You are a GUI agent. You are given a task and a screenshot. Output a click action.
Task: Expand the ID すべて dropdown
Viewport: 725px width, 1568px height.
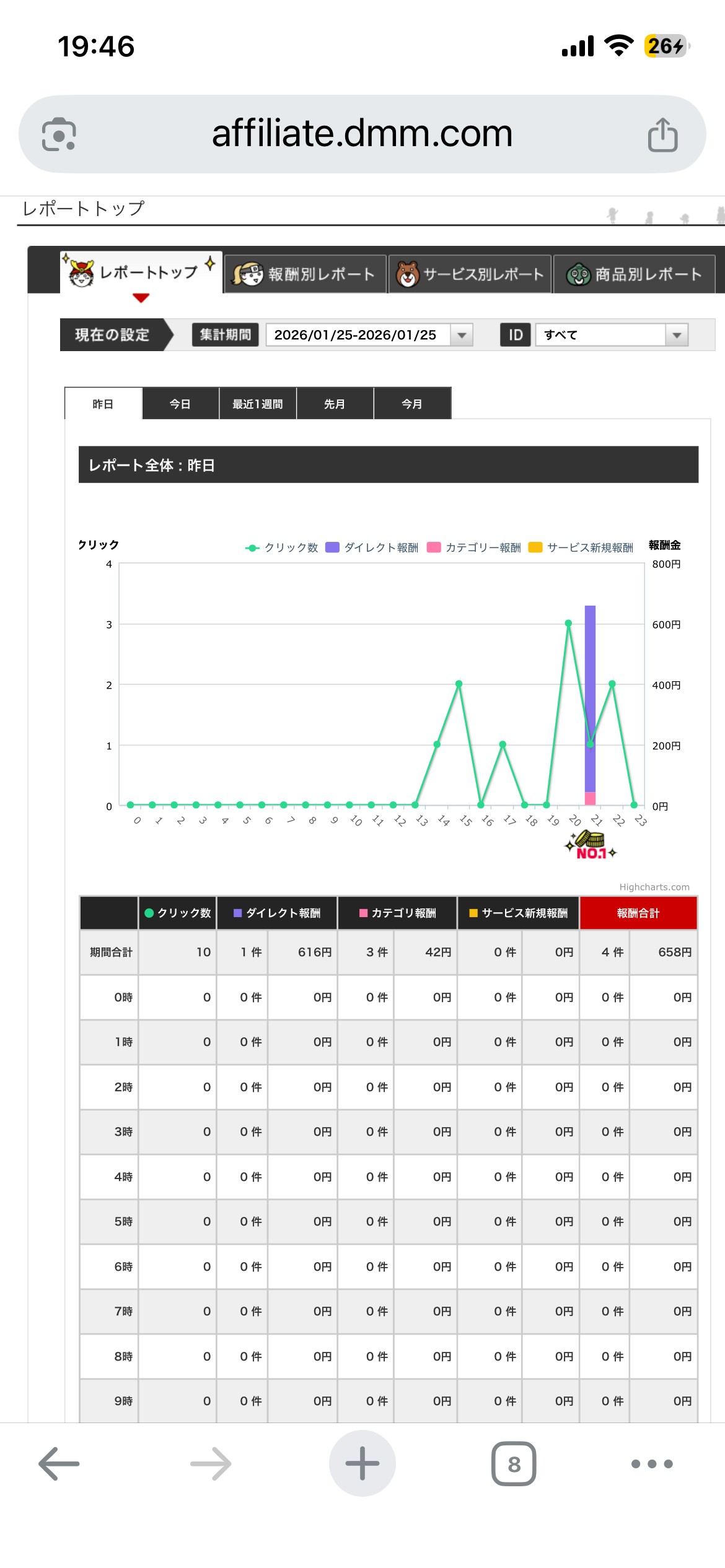tap(612, 335)
